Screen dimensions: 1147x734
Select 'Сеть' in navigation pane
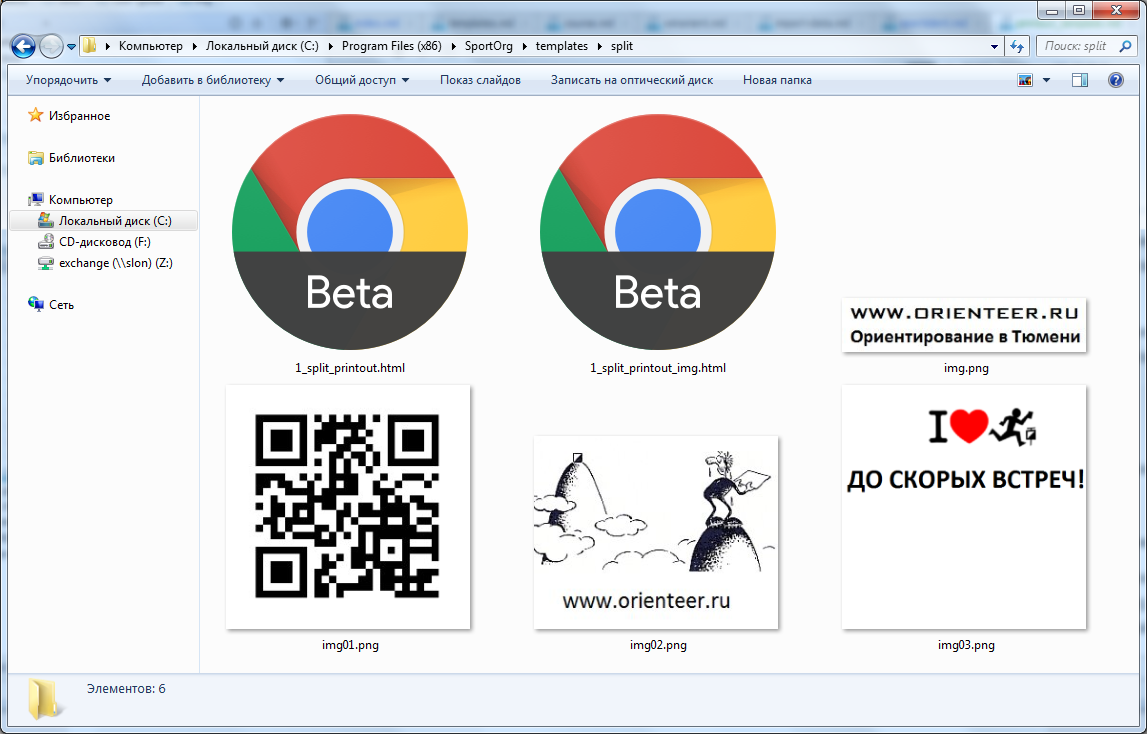click(x=61, y=304)
